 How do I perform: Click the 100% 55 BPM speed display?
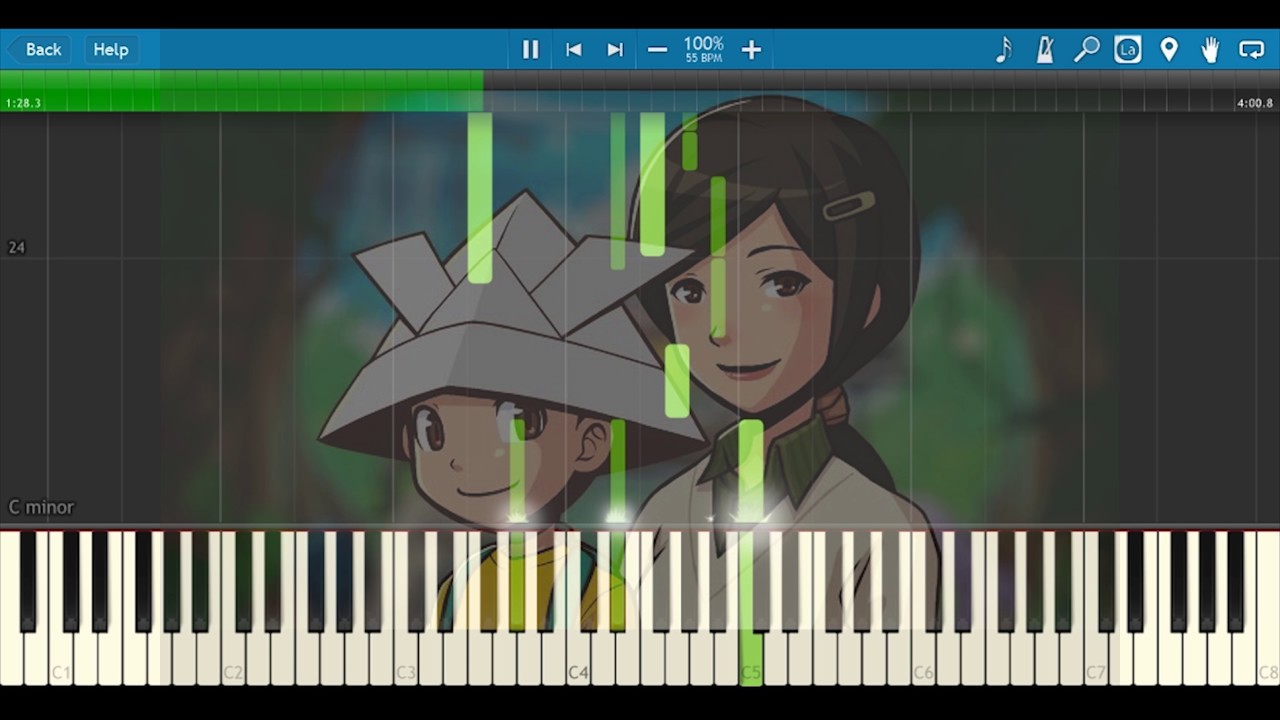tap(704, 49)
